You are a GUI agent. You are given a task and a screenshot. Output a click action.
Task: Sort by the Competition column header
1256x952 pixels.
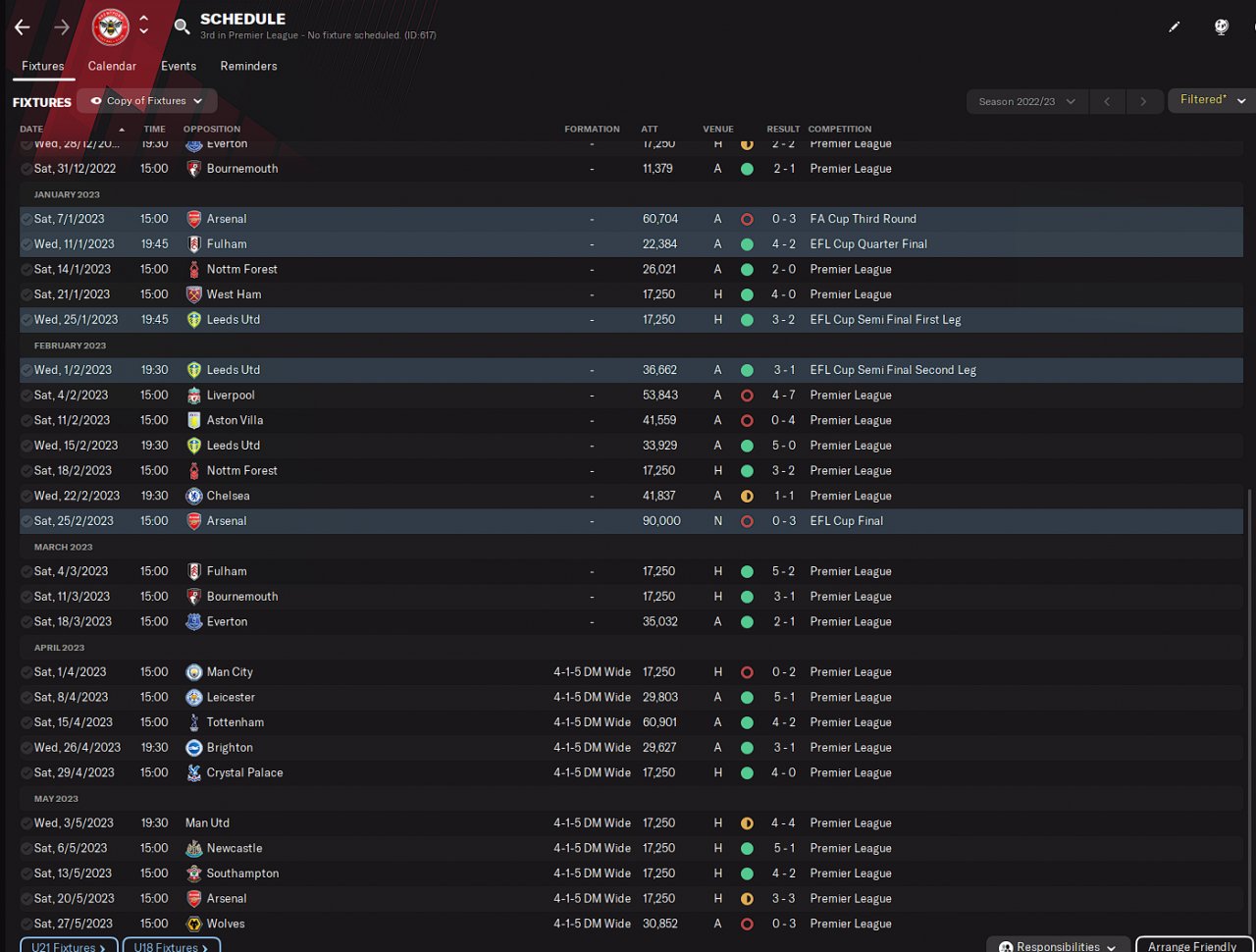coord(840,129)
